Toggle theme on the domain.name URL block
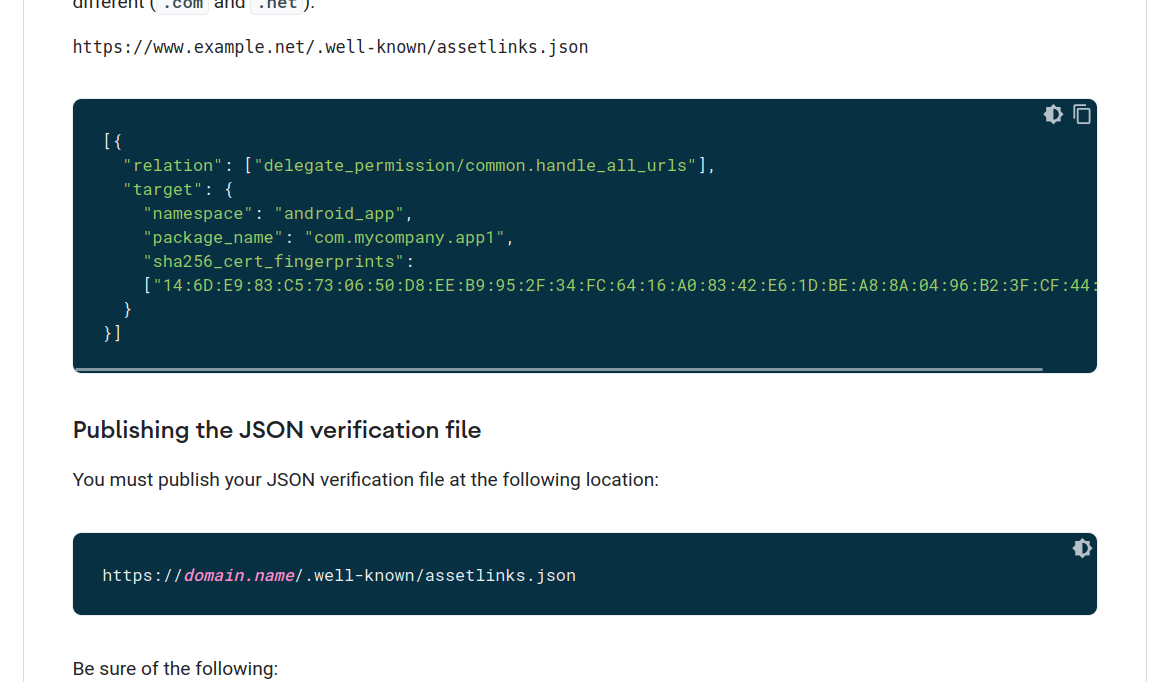Viewport: 1159px width, 682px height. [x=1081, y=548]
